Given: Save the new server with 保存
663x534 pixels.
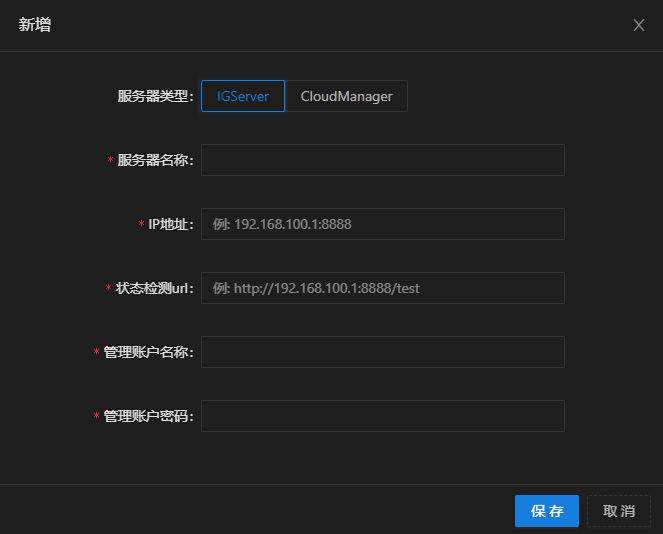Looking at the screenshot, I should [547, 511].
